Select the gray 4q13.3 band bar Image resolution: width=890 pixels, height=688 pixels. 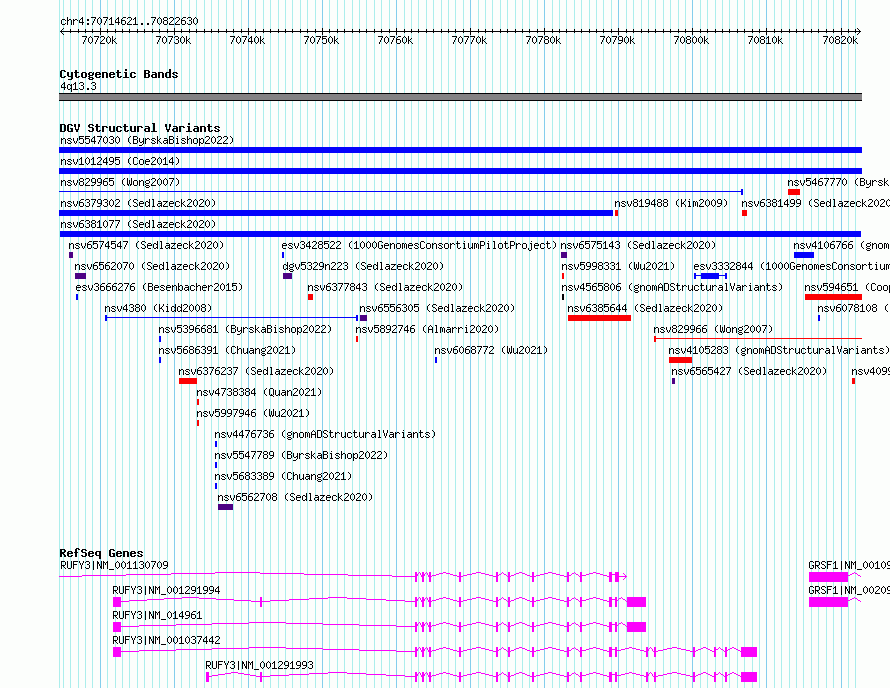pyautogui.click(x=460, y=97)
